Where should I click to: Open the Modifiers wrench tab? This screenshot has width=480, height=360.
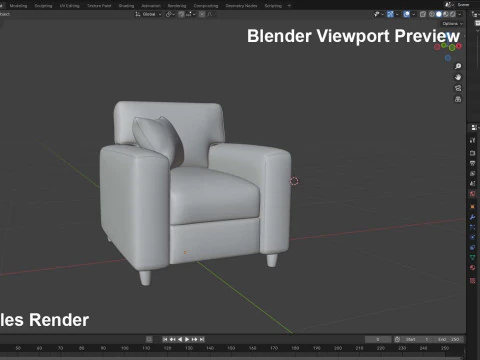[x=472, y=217]
